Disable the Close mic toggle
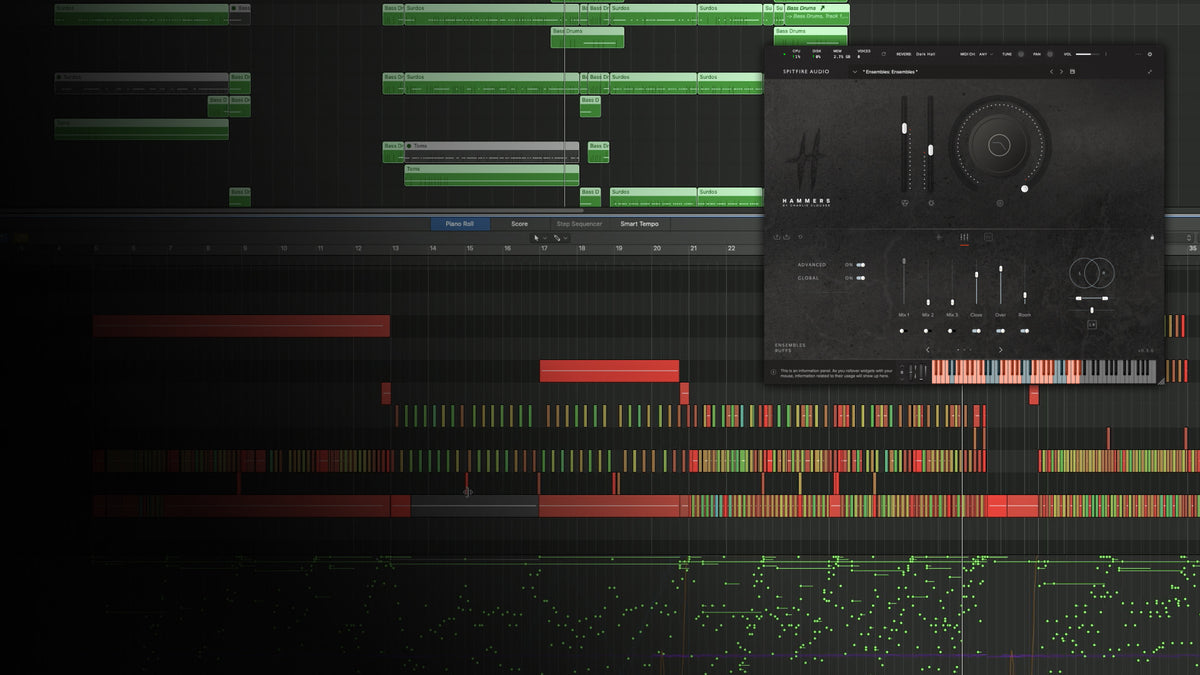The width and height of the screenshot is (1200, 675). 976,330
